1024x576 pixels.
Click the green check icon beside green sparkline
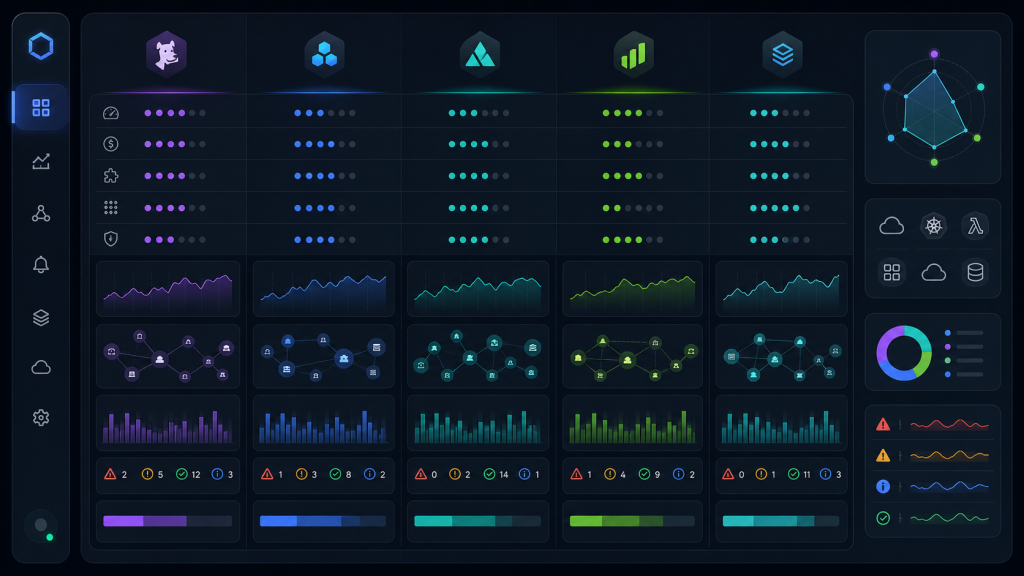[x=883, y=518]
